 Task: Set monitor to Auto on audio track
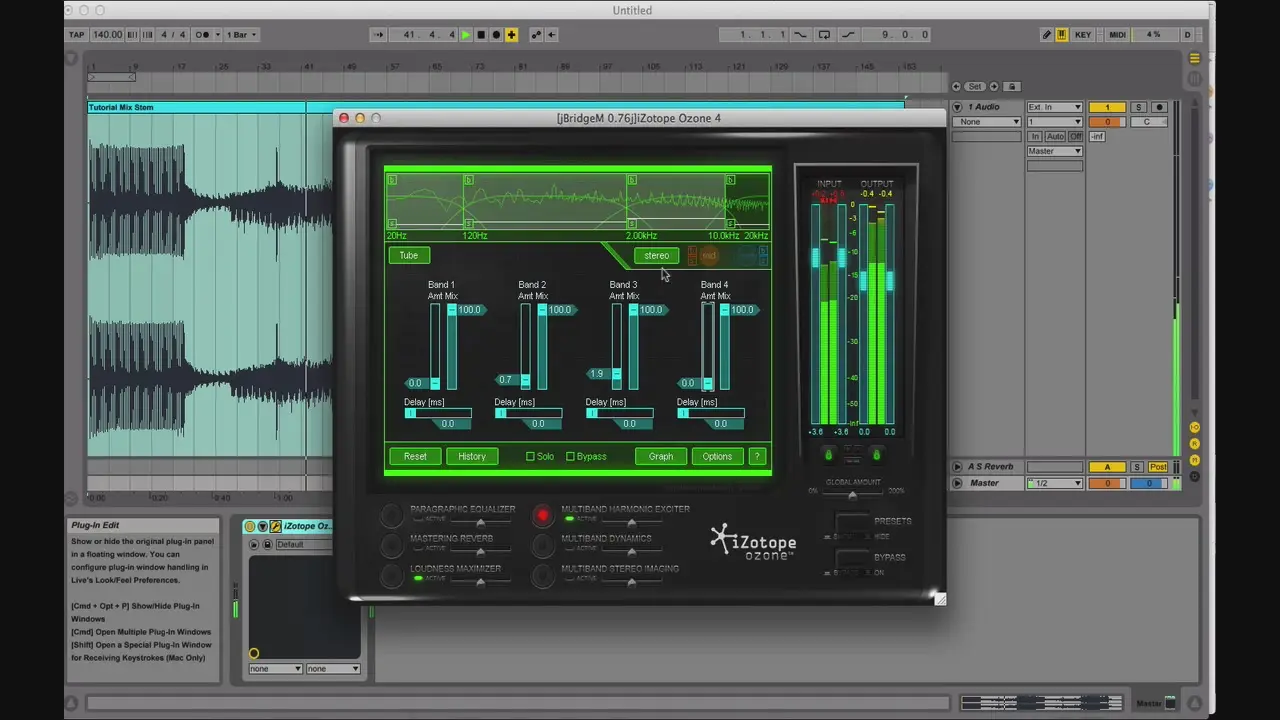[1055, 137]
